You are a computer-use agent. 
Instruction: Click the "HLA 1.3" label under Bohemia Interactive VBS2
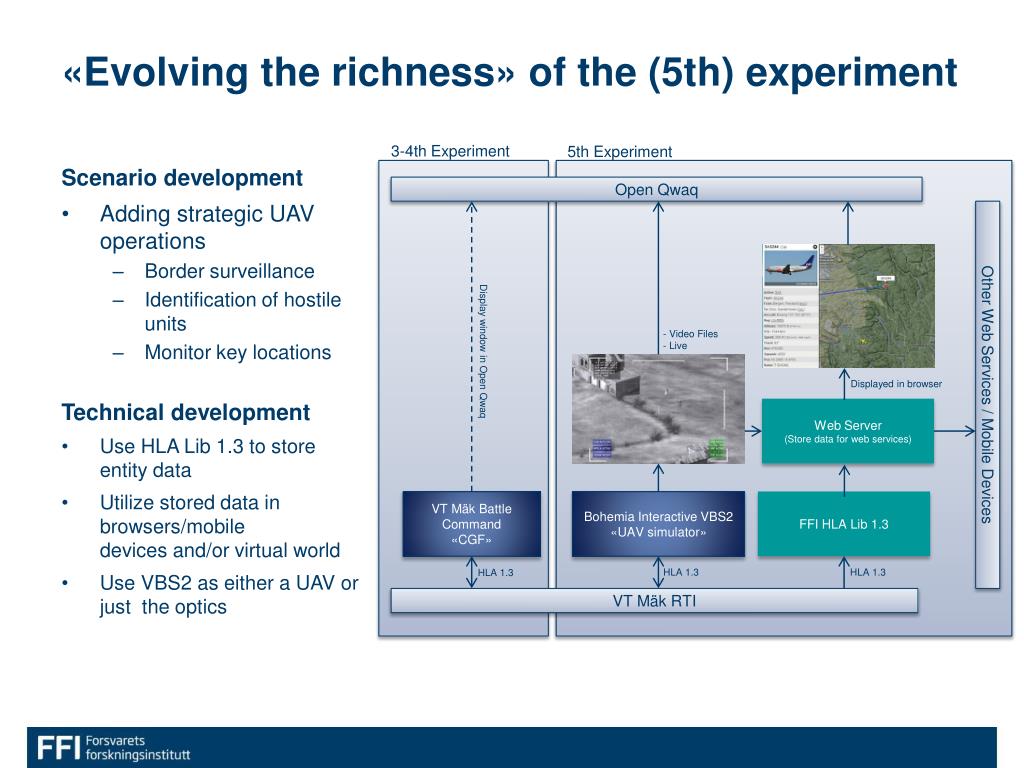coord(681,572)
